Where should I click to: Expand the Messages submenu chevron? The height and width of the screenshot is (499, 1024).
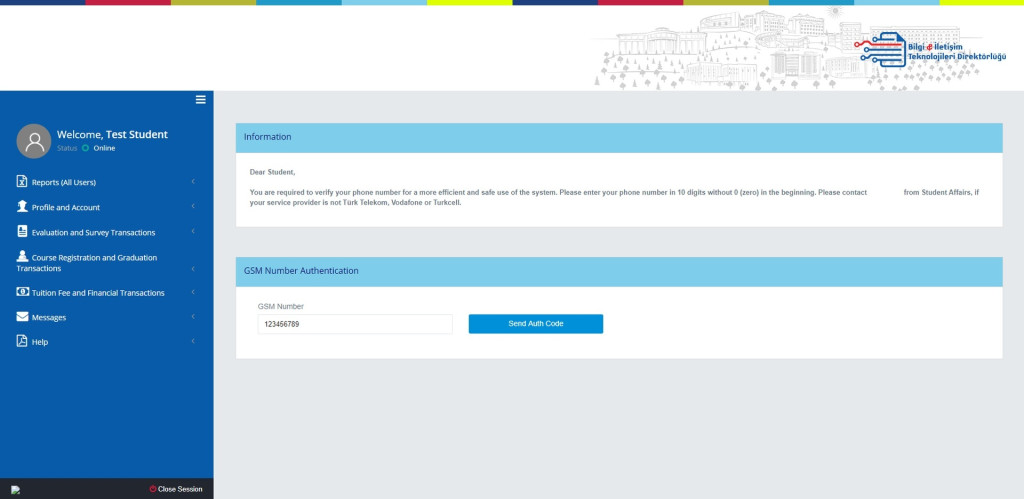192,317
